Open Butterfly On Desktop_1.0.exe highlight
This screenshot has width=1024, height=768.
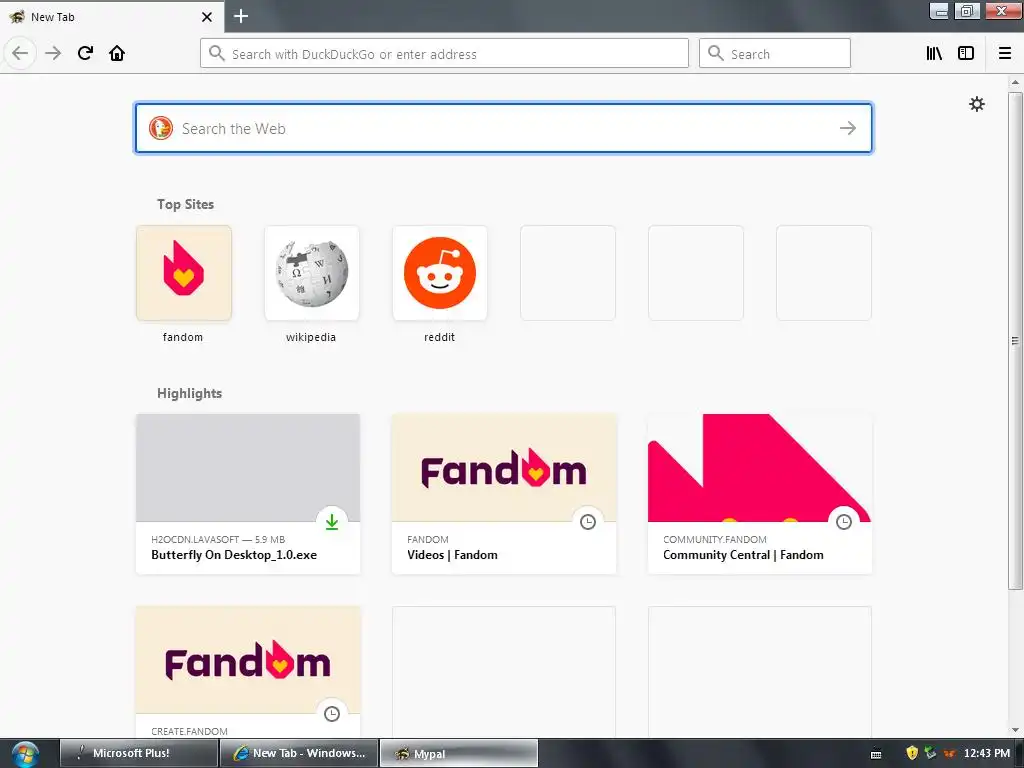(248, 494)
